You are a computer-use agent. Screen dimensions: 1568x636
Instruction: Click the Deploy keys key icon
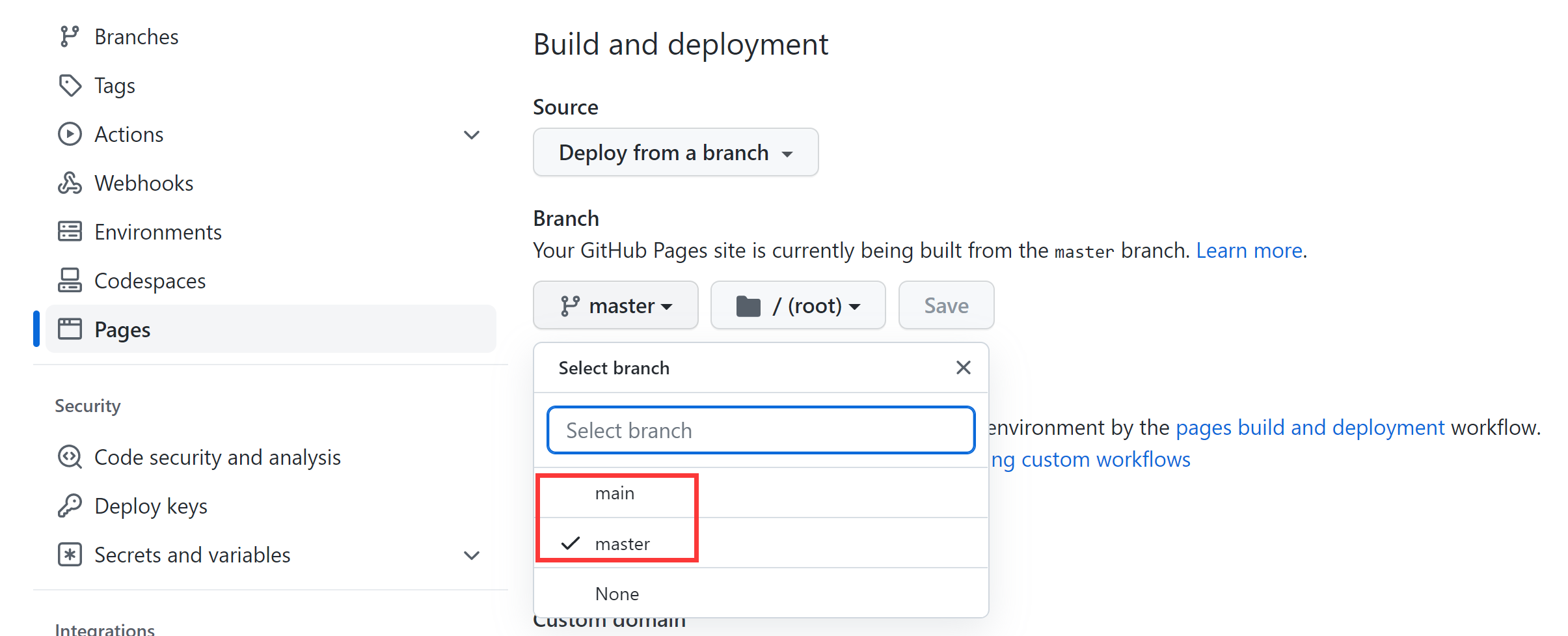tap(70, 506)
